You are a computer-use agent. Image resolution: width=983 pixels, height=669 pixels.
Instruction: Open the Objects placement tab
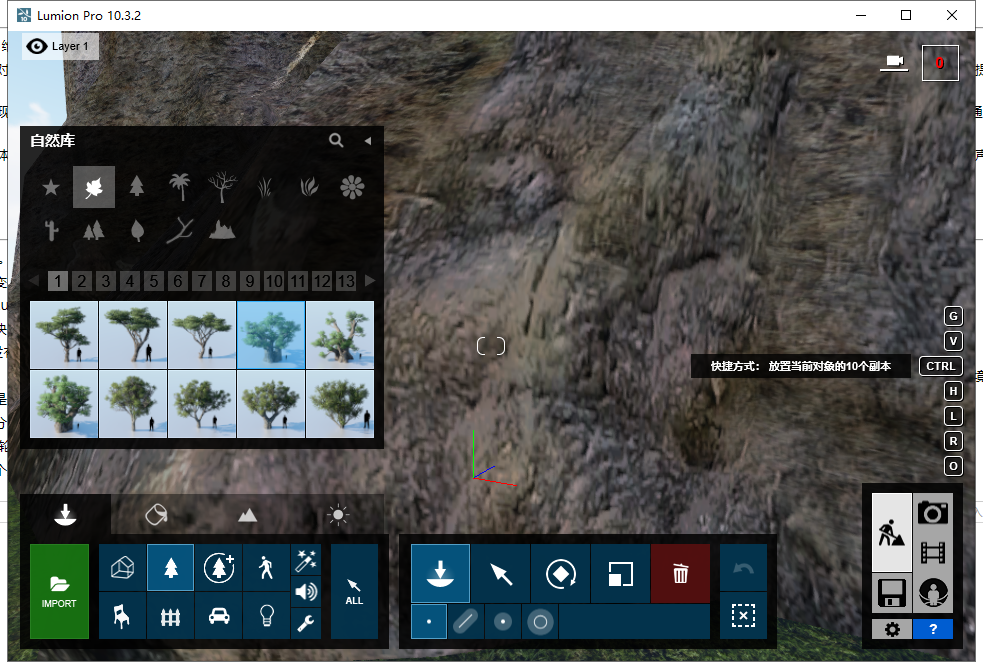(65, 515)
